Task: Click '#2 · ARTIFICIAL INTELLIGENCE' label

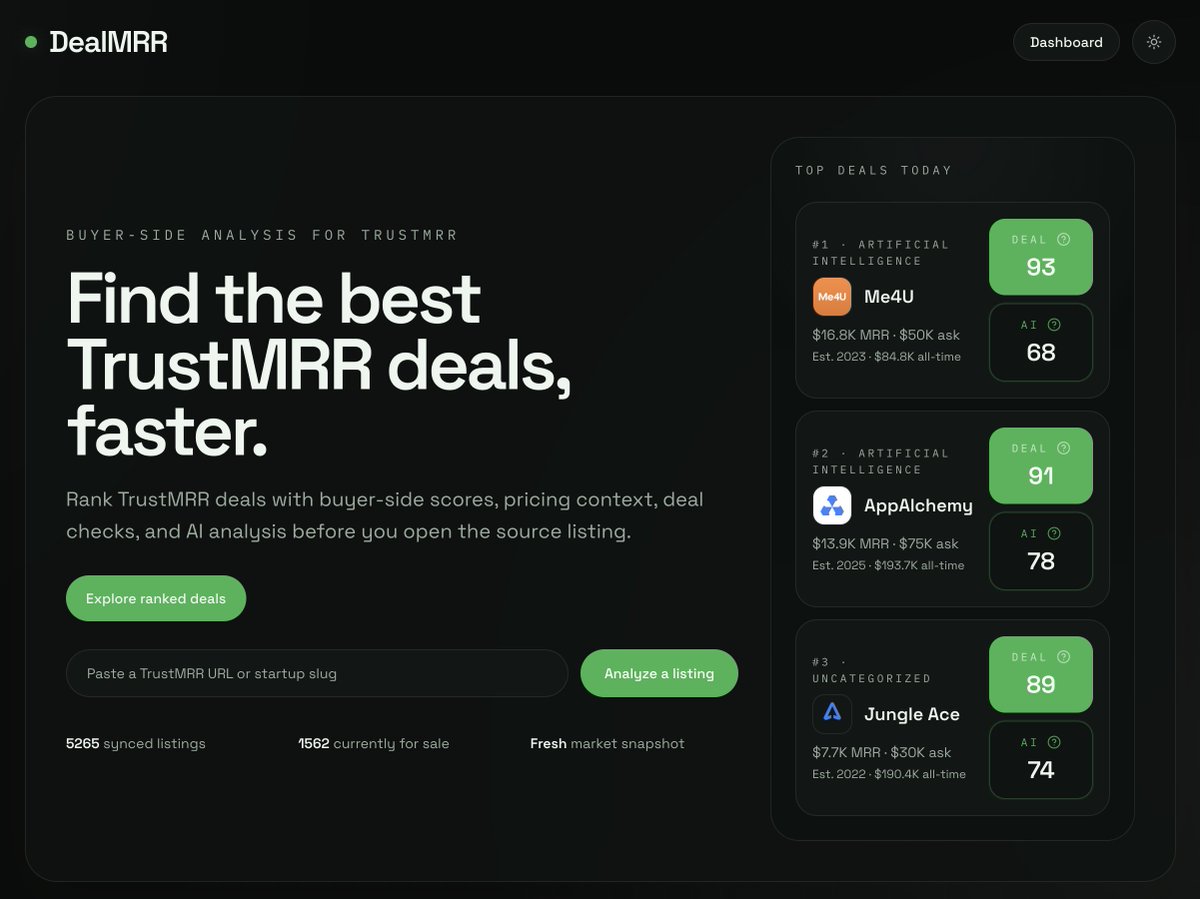Action: 881,461
